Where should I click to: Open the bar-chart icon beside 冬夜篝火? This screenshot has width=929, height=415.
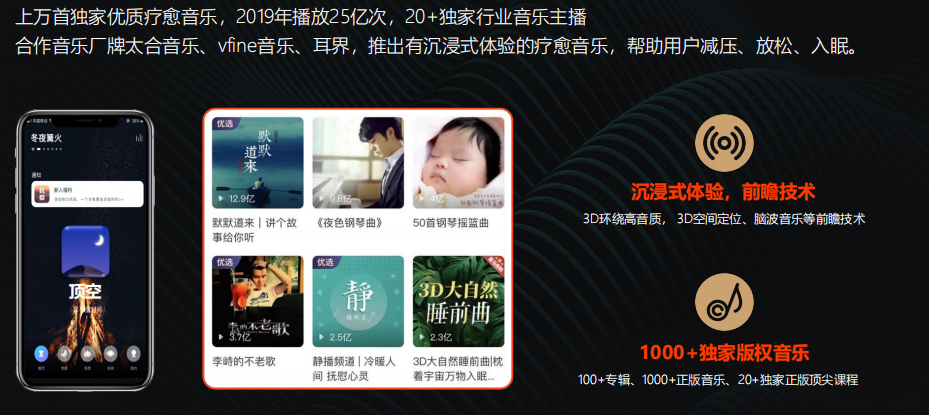coord(139,138)
